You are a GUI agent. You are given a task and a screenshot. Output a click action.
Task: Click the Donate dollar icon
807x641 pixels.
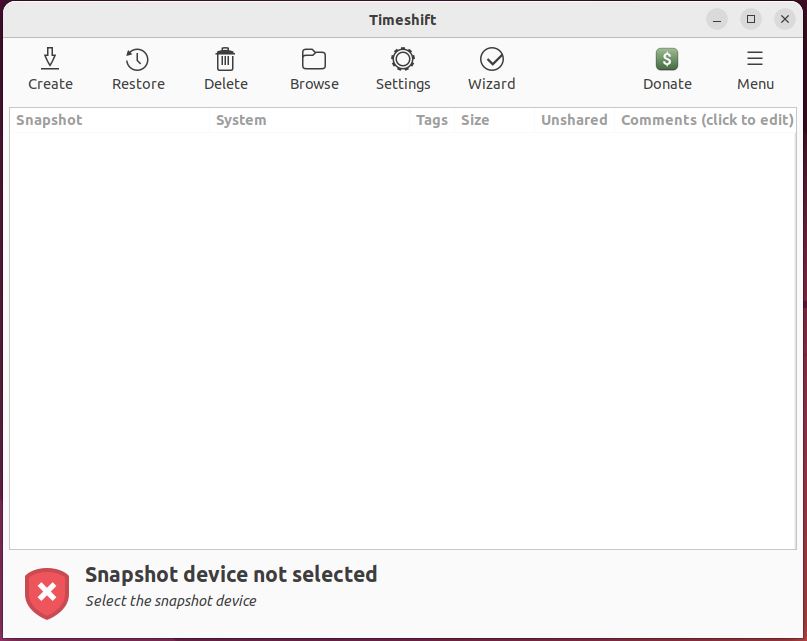point(667,59)
